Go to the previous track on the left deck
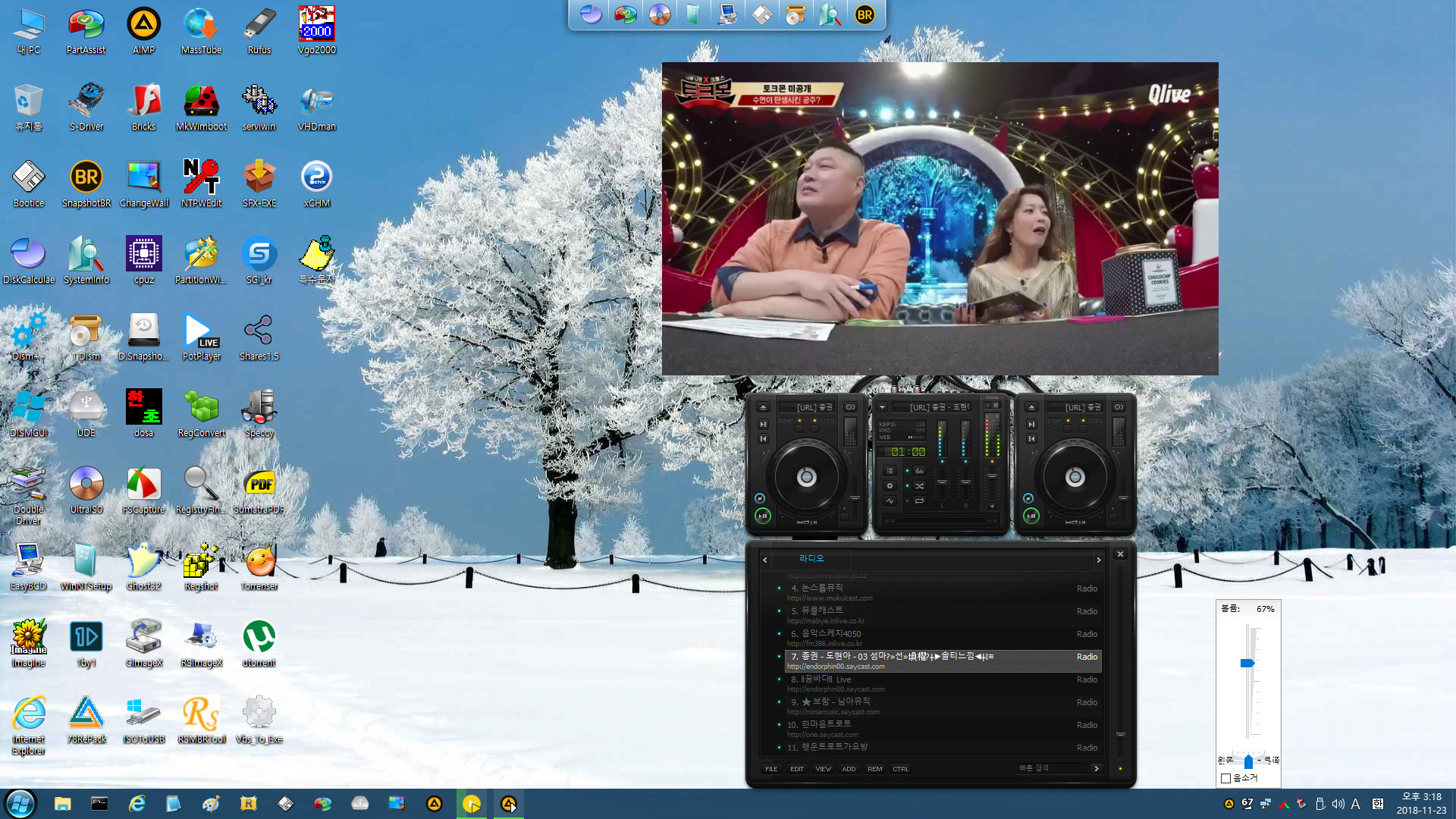Viewport: 1456px width, 819px height. pyautogui.click(x=764, y=438)
